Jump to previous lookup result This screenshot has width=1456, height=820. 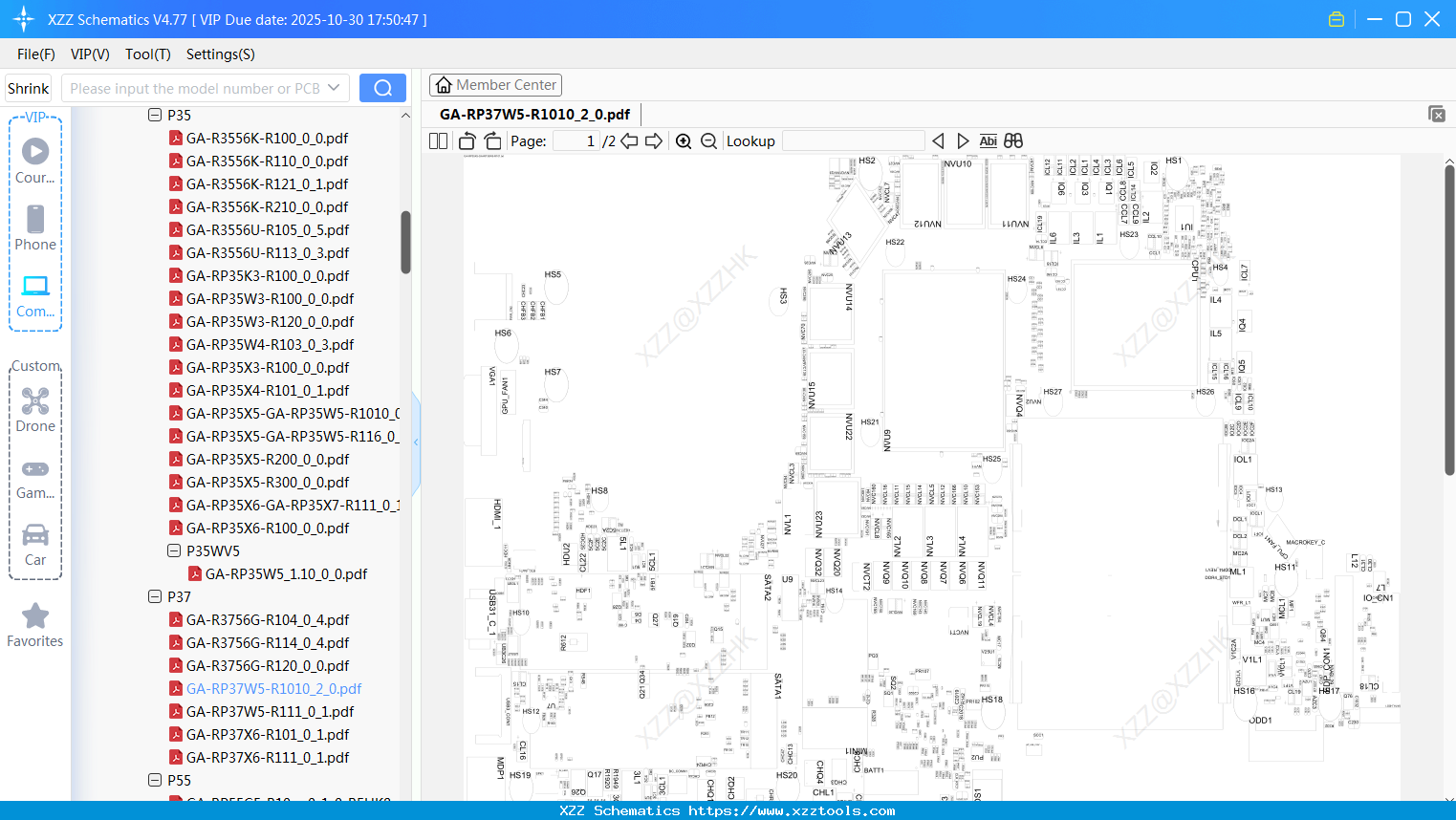pyautogui.click(x=938, y=141)
